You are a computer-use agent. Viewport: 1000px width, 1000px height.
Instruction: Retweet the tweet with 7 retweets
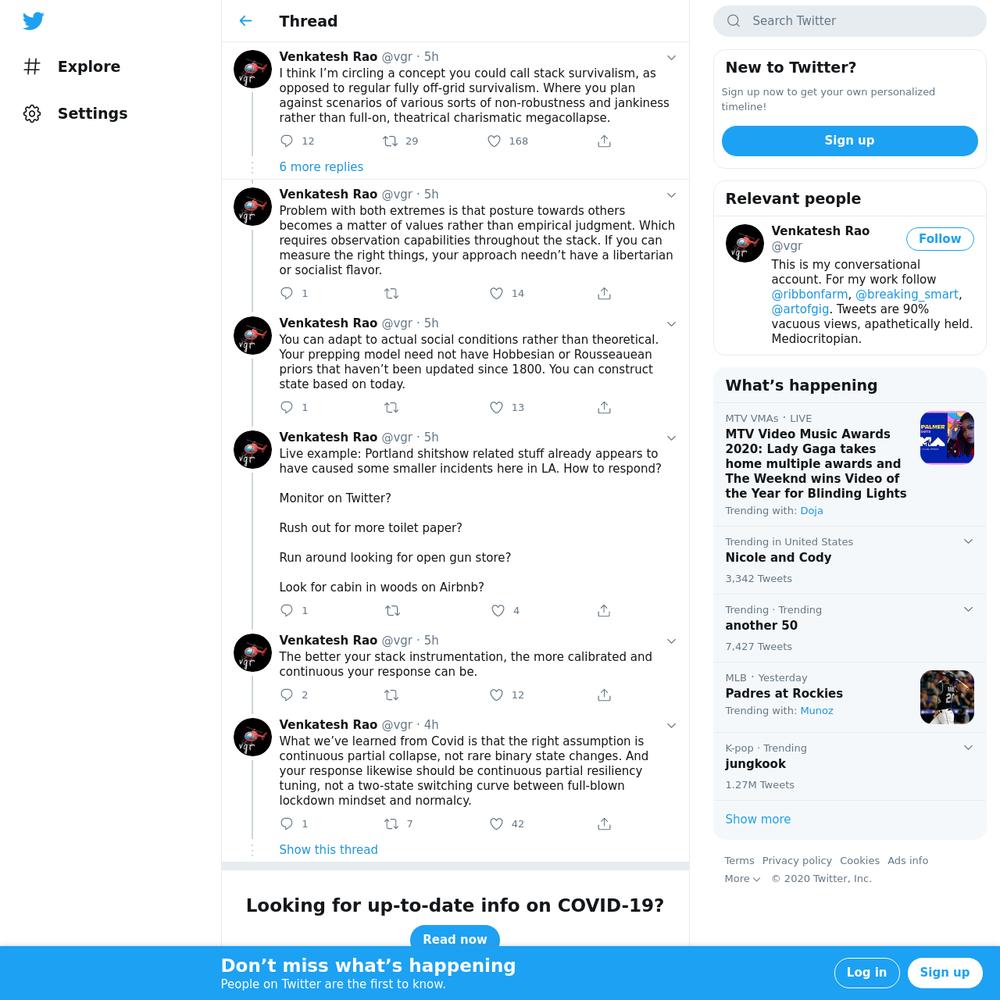(391, 824)
